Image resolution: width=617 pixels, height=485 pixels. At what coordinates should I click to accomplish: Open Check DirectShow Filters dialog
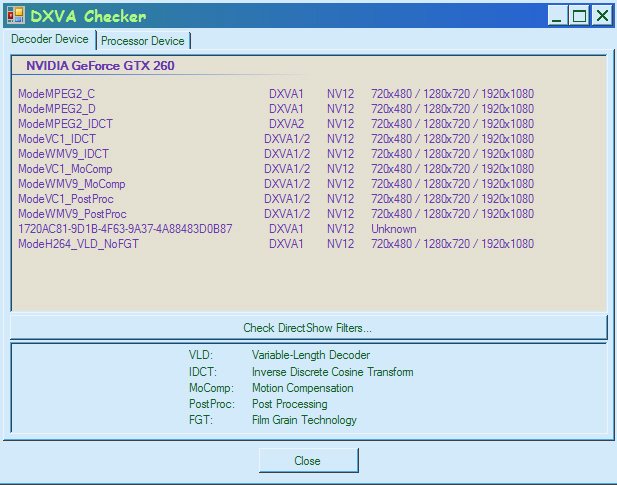pyautogui.click(x=309, y=327)
